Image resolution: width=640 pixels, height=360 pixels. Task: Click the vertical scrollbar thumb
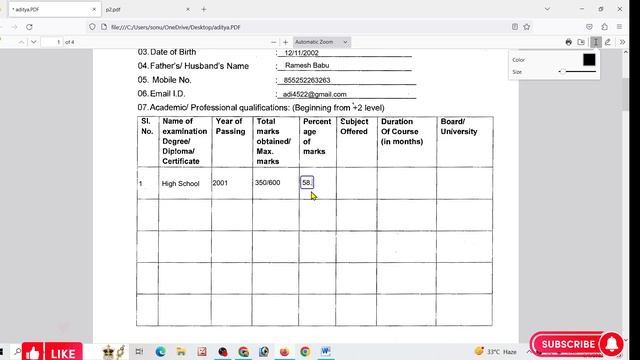(625, 94)
